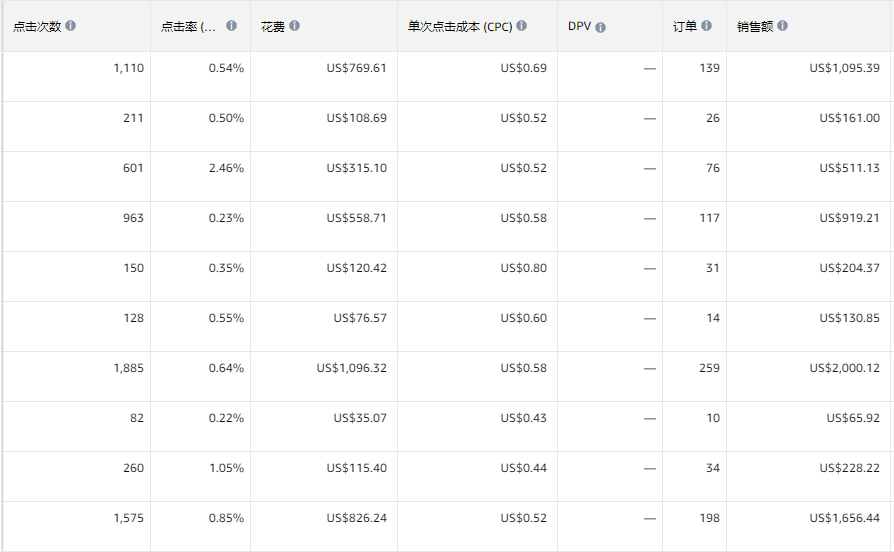Select clicks value 601
Image resolution: width=894 pixels, height=552 pixels.
pyautogui.click(x=133, y=168)
